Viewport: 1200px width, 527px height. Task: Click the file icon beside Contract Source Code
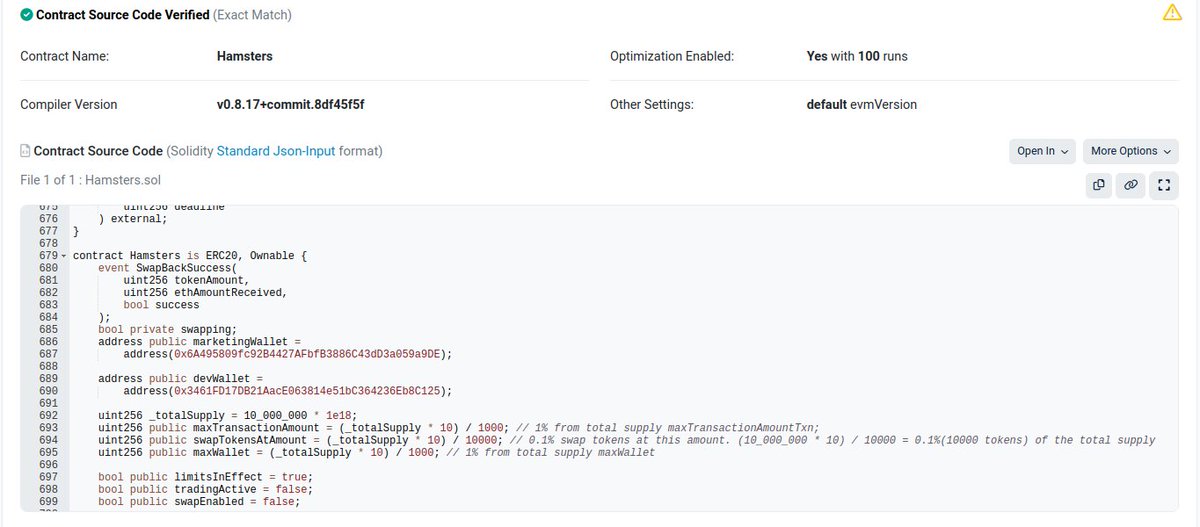pos(25,151)
